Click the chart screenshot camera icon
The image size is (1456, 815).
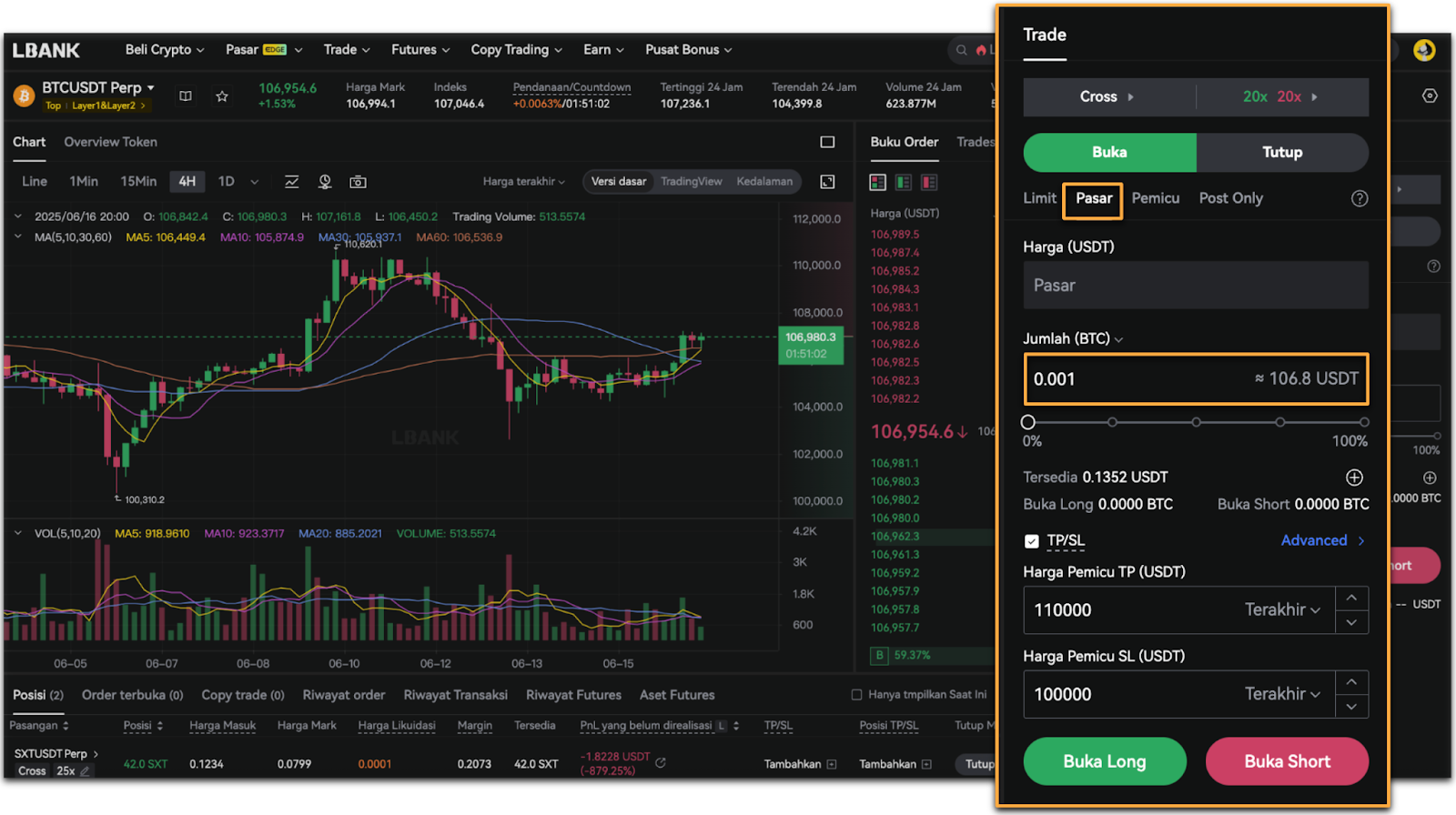point(358,182)
